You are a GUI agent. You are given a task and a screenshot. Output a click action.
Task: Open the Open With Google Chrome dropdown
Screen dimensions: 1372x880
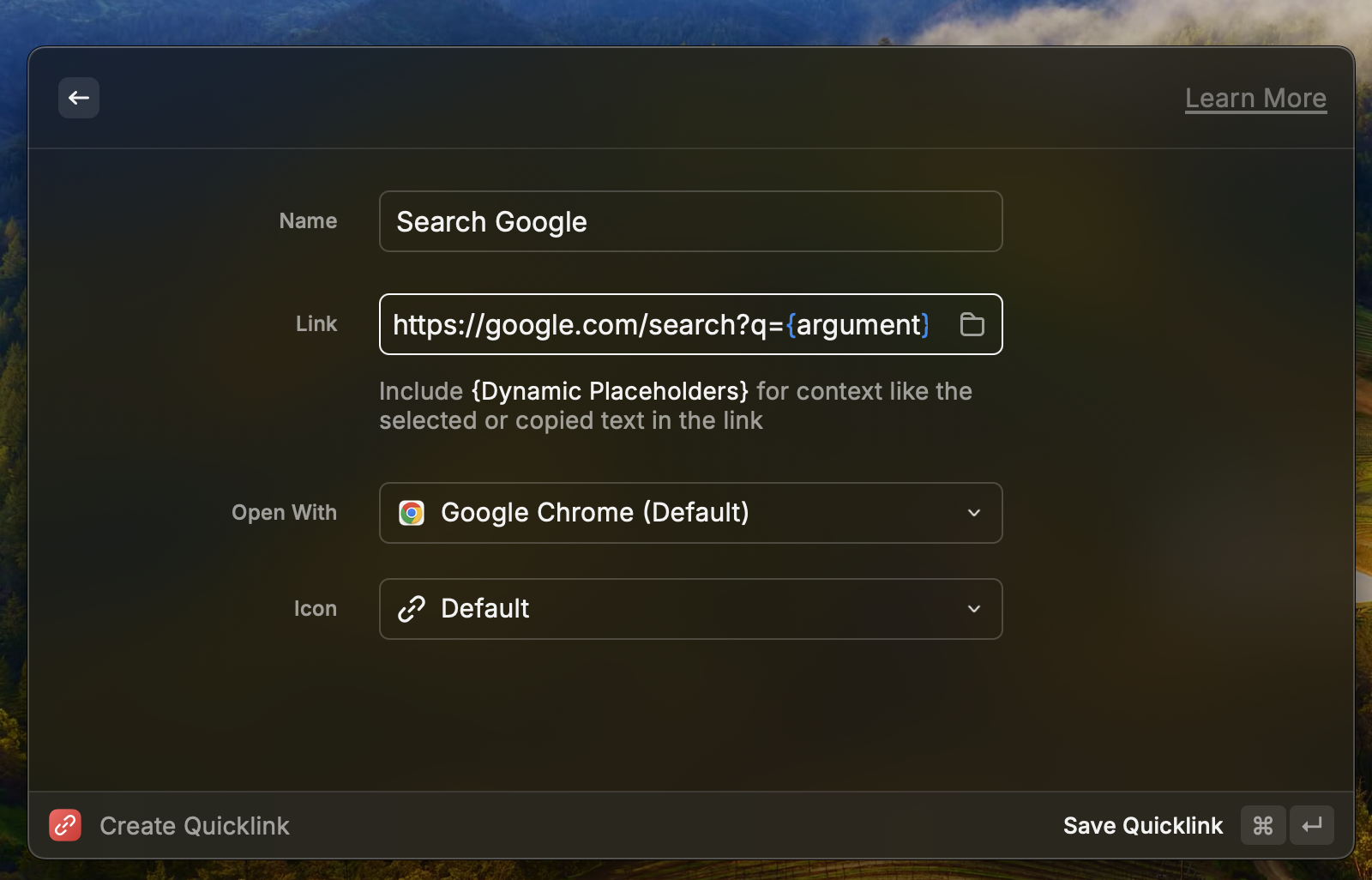pos(690,513)
